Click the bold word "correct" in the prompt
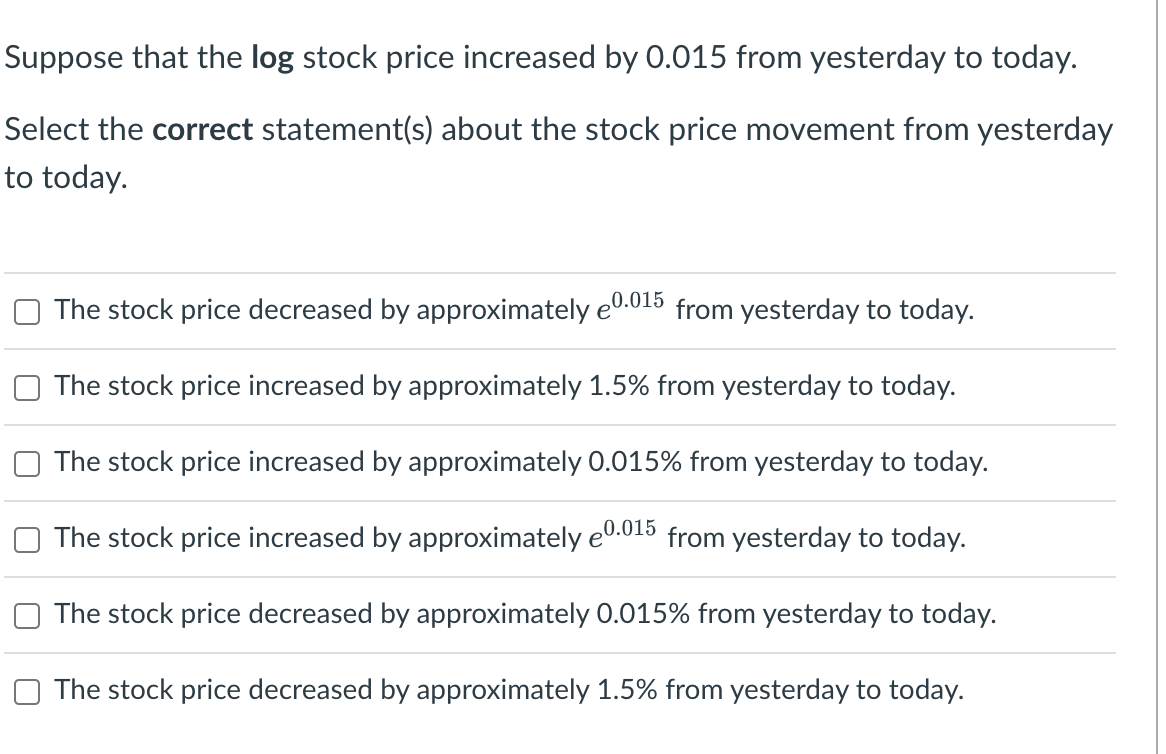Screen dimensions: 1166x754 pos(203,130)
